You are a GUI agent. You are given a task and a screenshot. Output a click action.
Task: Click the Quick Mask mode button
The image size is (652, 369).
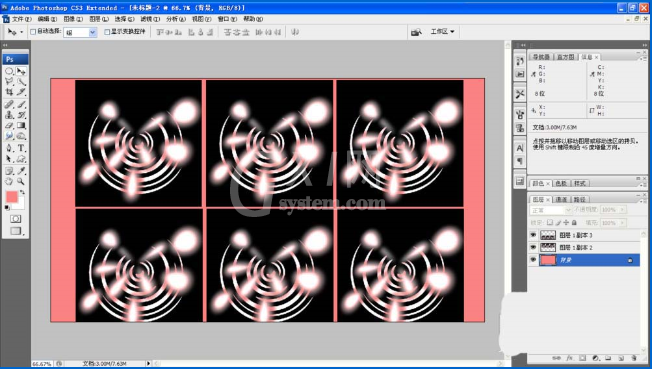(15, 219)
